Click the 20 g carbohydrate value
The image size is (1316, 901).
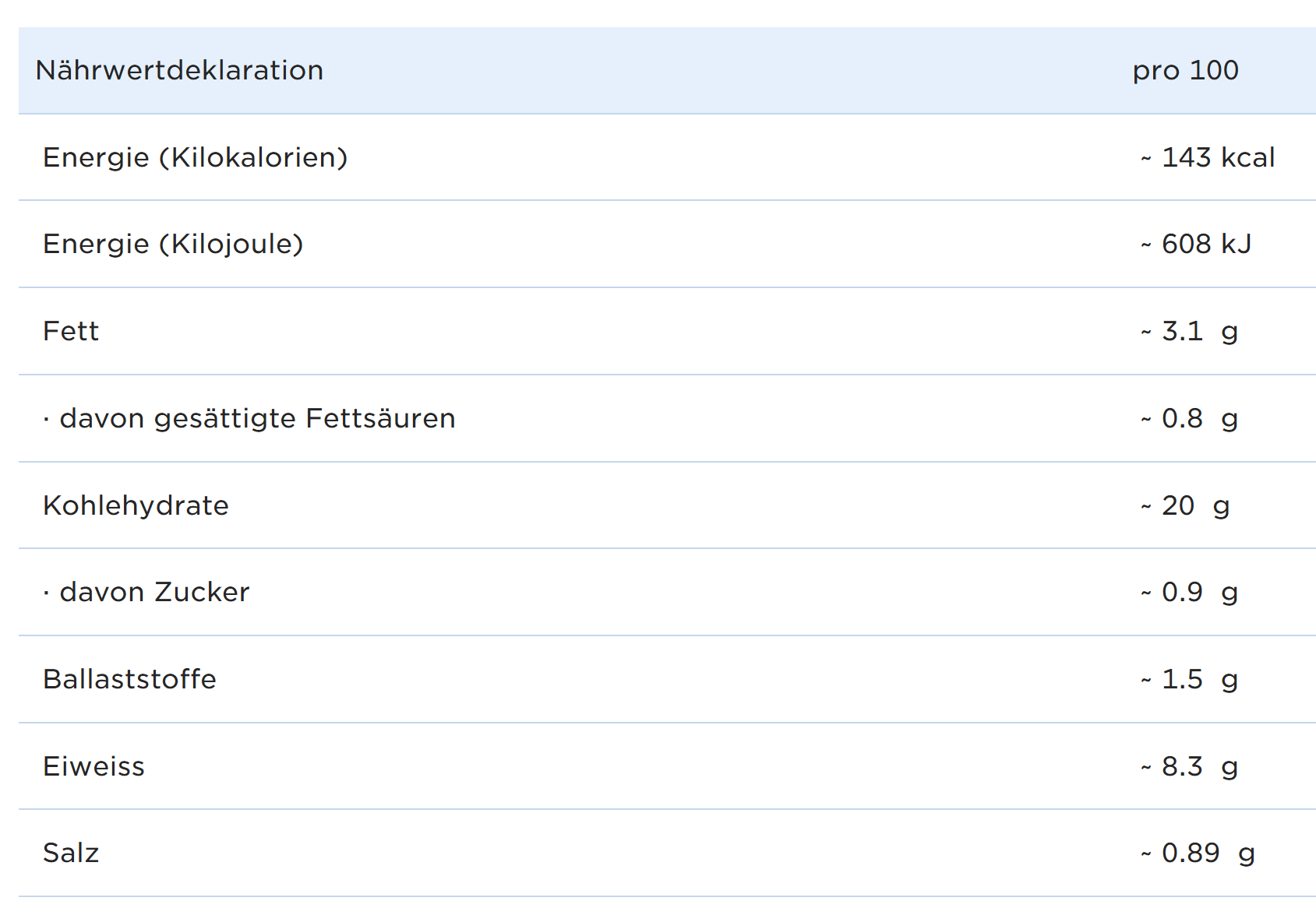click(1185, 506)
